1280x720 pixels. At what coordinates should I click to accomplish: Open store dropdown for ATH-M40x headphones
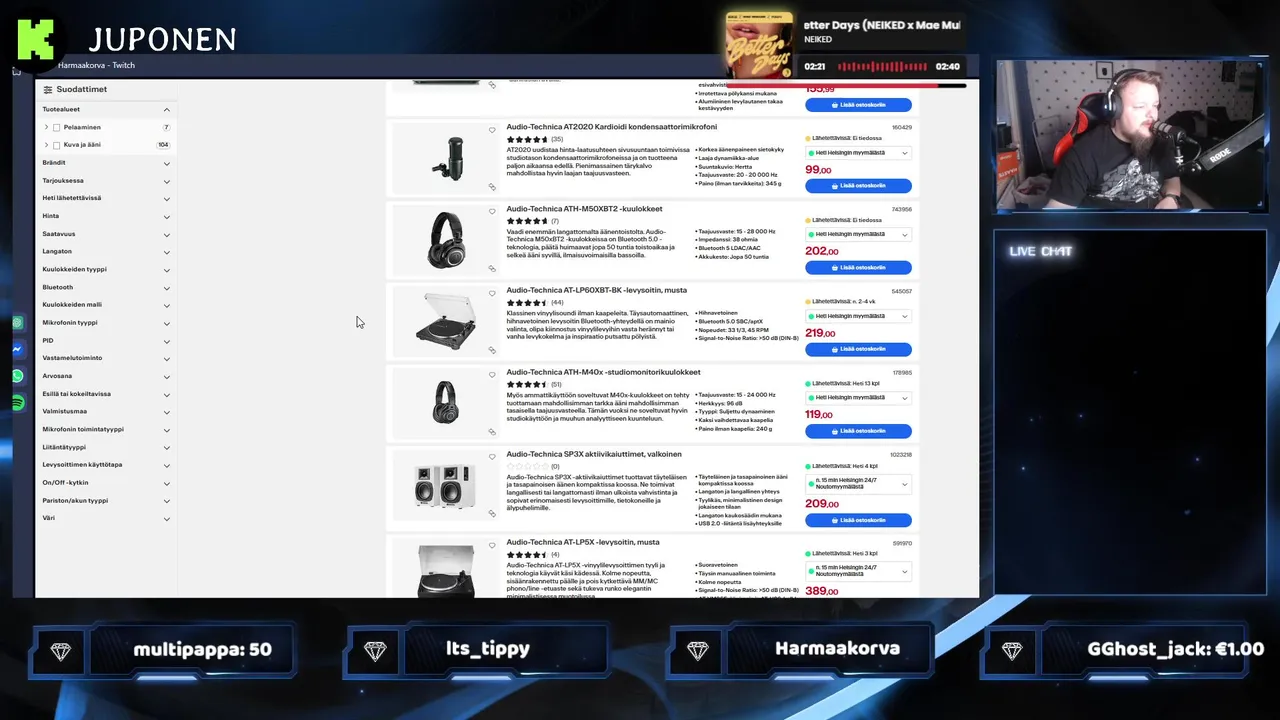coord(858,398)
